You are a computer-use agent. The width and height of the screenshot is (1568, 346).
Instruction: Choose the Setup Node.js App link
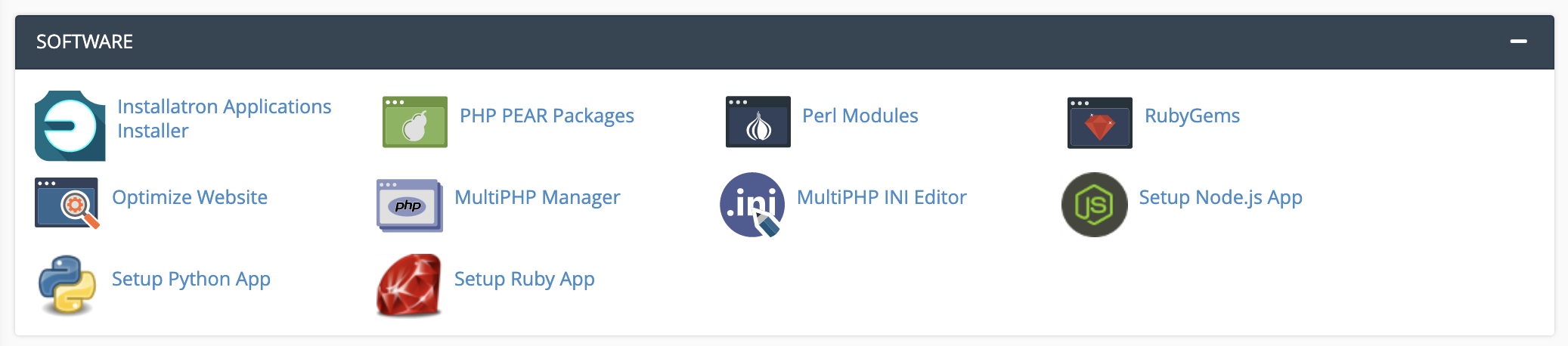(1220, 197)
